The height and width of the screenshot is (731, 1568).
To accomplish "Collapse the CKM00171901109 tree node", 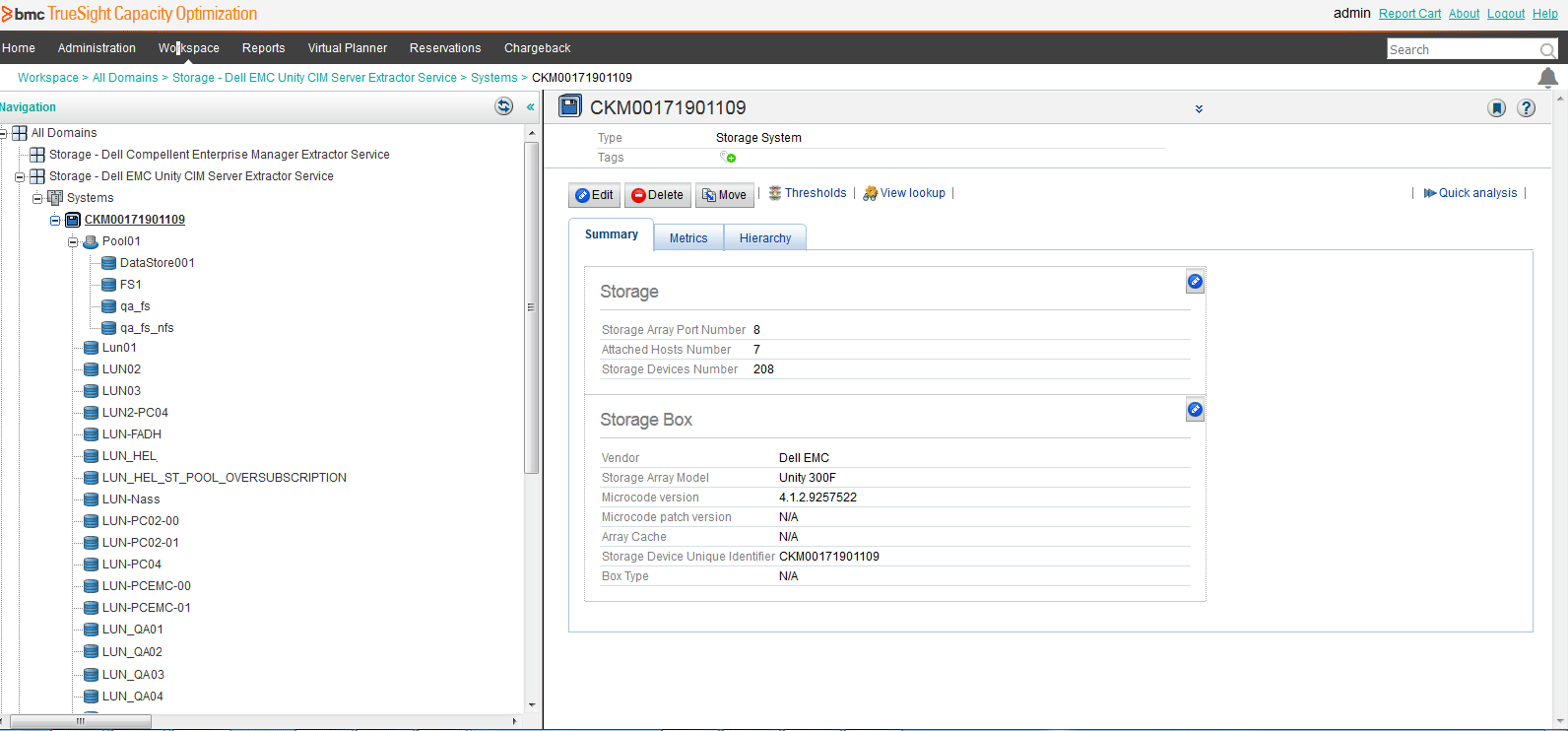I will [55, 221].
